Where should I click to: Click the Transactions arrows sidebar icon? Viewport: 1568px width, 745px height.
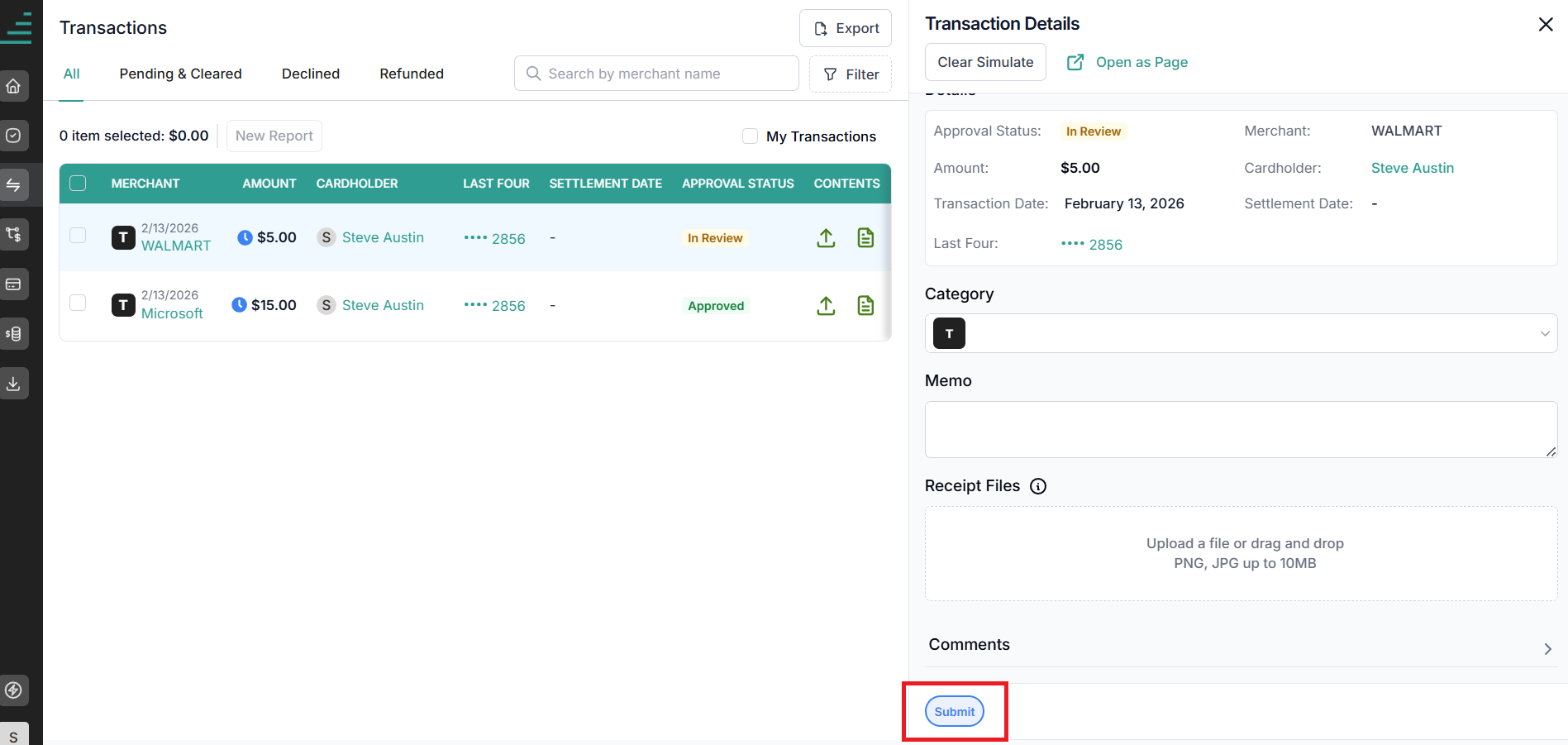[14, 185]
